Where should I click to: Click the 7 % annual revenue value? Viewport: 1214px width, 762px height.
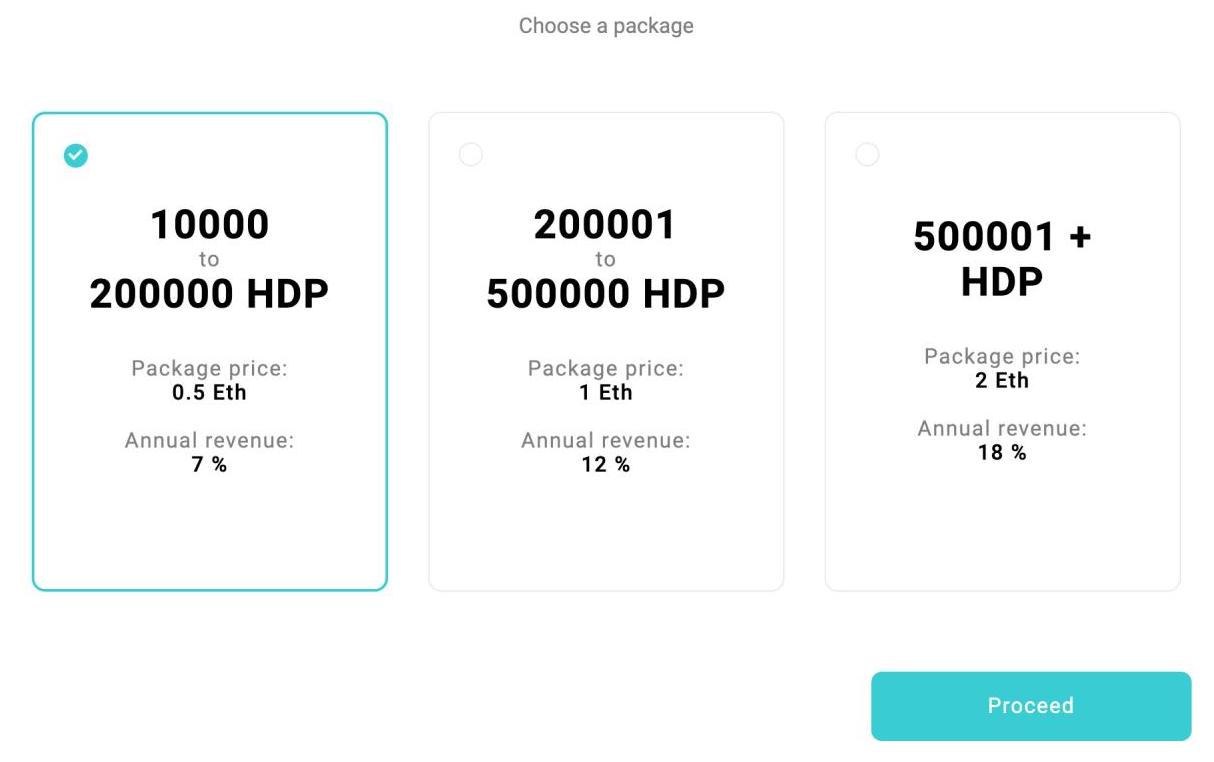pos(209,464)
